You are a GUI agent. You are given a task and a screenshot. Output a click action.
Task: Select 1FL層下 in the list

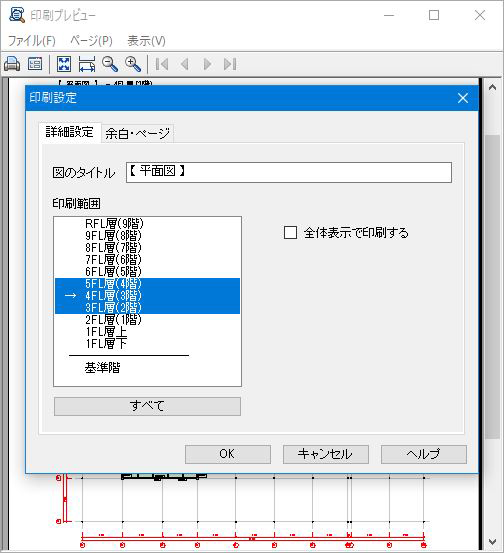pyautogui.click(x=147, y=344)
